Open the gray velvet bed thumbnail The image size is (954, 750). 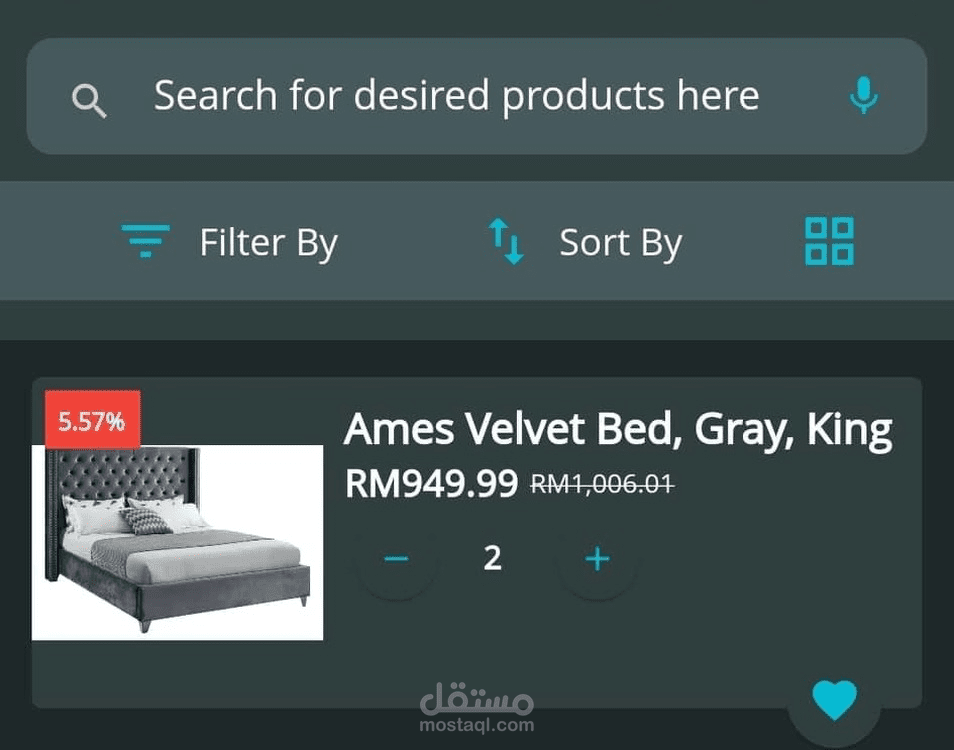click(177, 541)
